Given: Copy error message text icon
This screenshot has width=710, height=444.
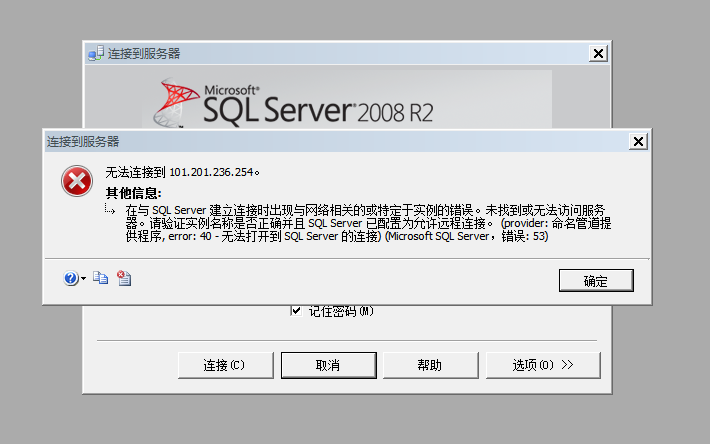Looking at the screenshot, I should coord(101,278).
